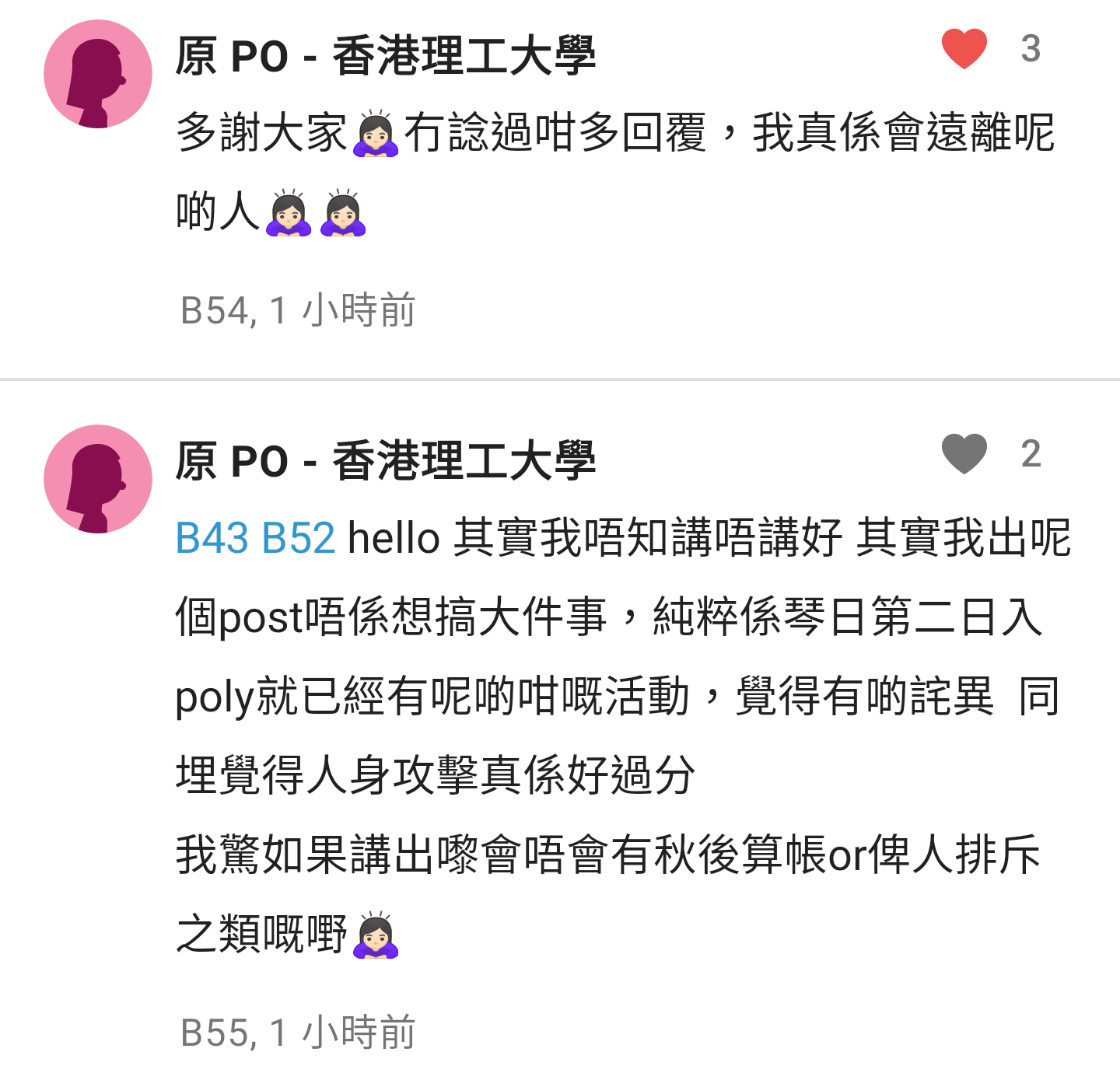Tap 1 小時前 timestamp of B55
This screenshot has height=1080, width=1120.
click(x=342, y=1033)
